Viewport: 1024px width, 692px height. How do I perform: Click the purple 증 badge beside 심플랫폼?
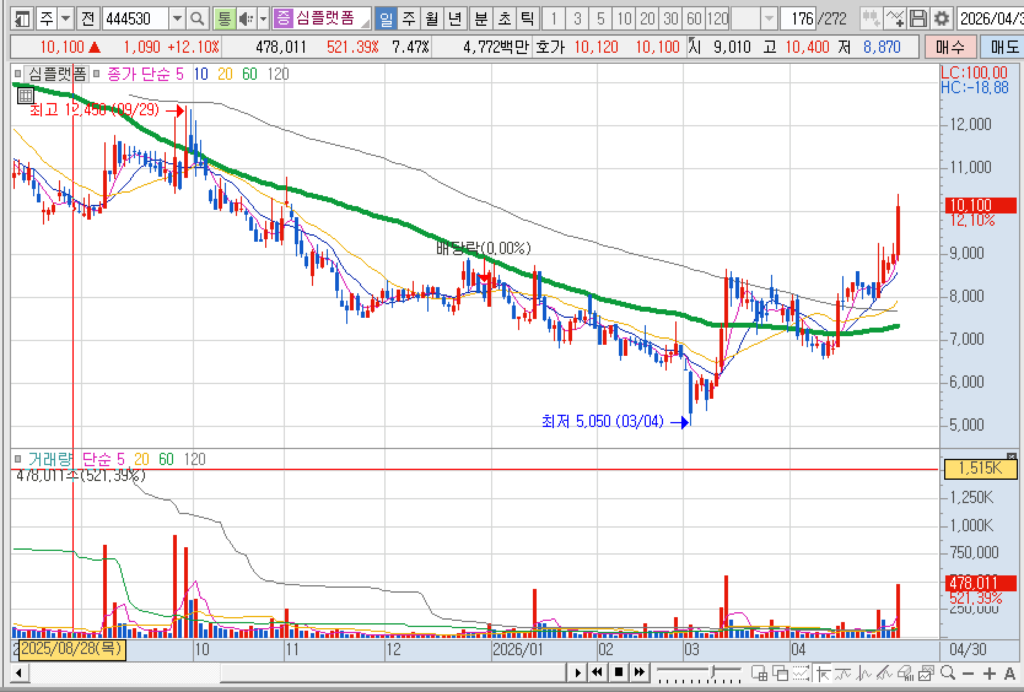click(x=283, y=18)
